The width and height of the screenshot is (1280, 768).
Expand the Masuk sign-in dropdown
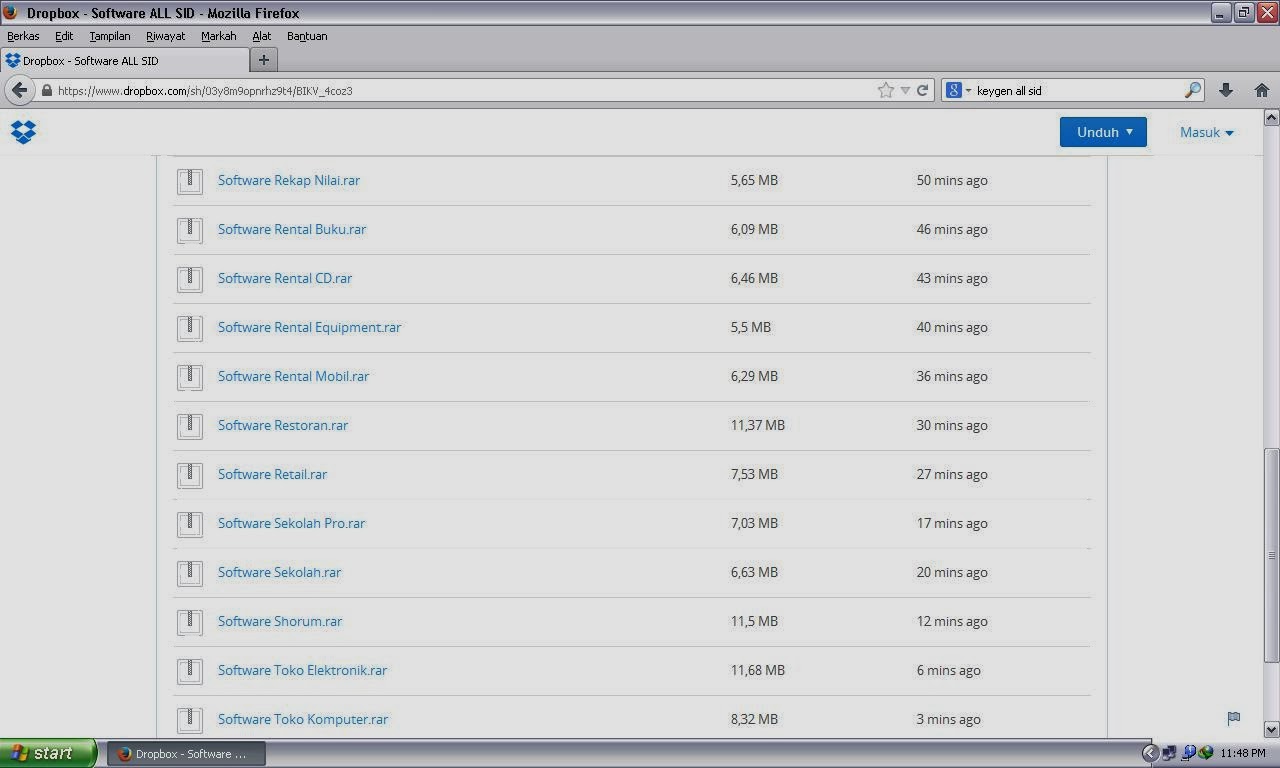pyautogui.click(x=1206, y=132)
